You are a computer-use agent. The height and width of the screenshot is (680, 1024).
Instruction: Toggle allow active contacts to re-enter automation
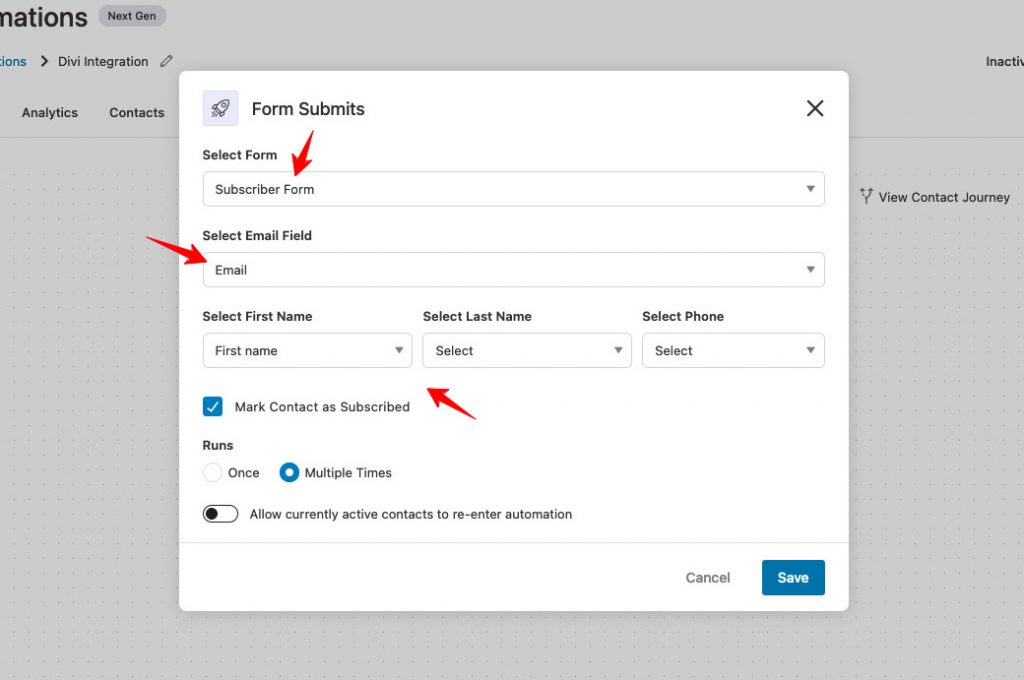[220, 514]
